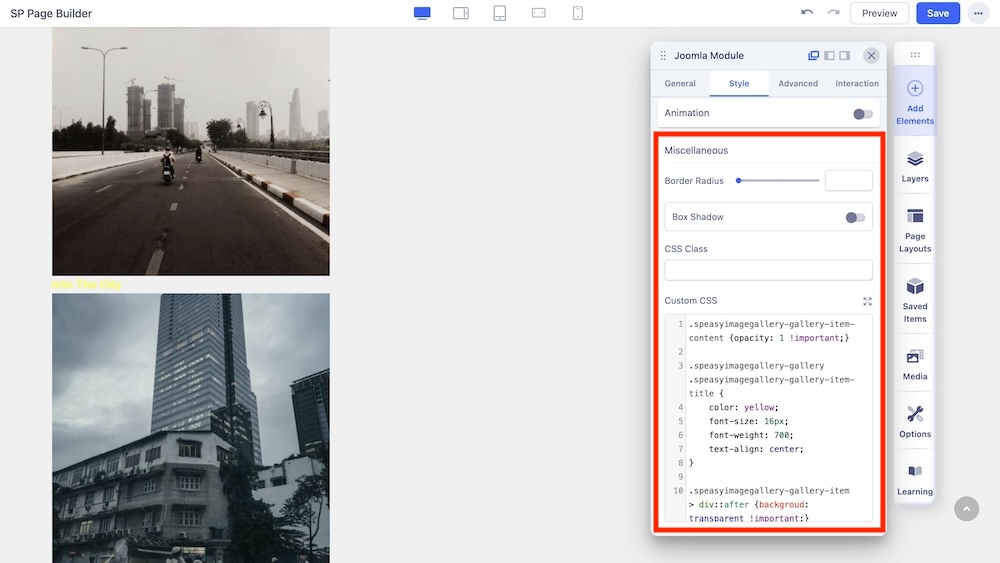Open the Layers panel in sidebar
This screenshot has width=1000, height=563.
914,166
